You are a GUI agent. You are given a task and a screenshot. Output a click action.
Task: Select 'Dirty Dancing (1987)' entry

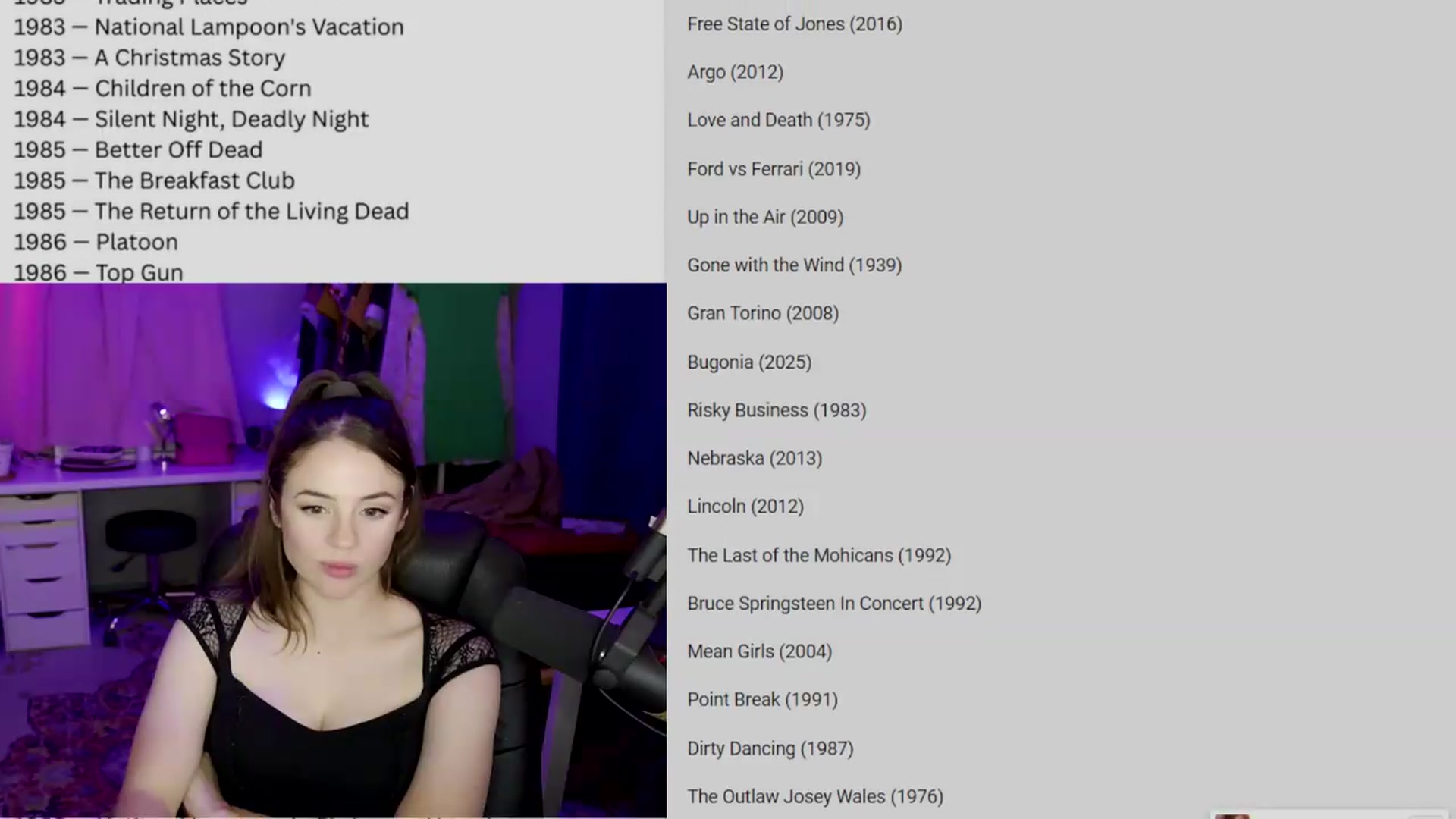pos(770,748)
